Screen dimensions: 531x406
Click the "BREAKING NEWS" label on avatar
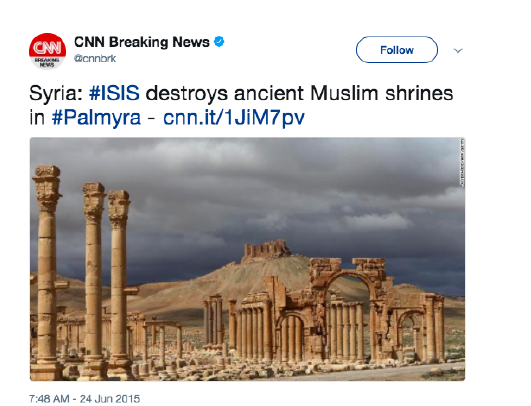(47, 62)
